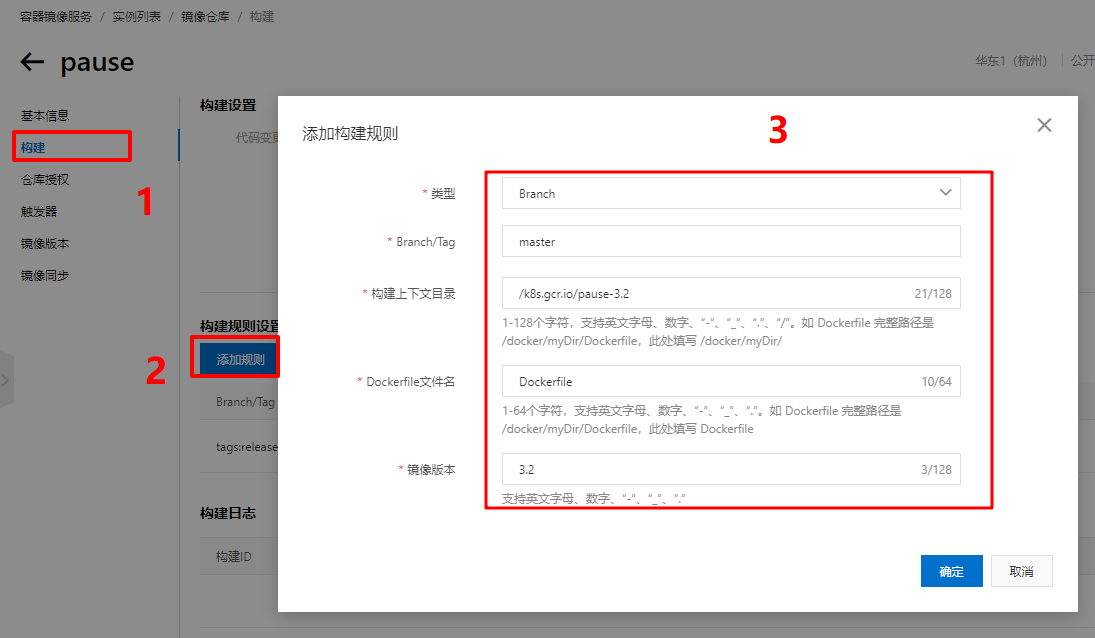Image resolution: width=1095 pixels, height=638 pixels.
Task: Click 实例列表 breadcrumb link
Action: tap(136, 17)
